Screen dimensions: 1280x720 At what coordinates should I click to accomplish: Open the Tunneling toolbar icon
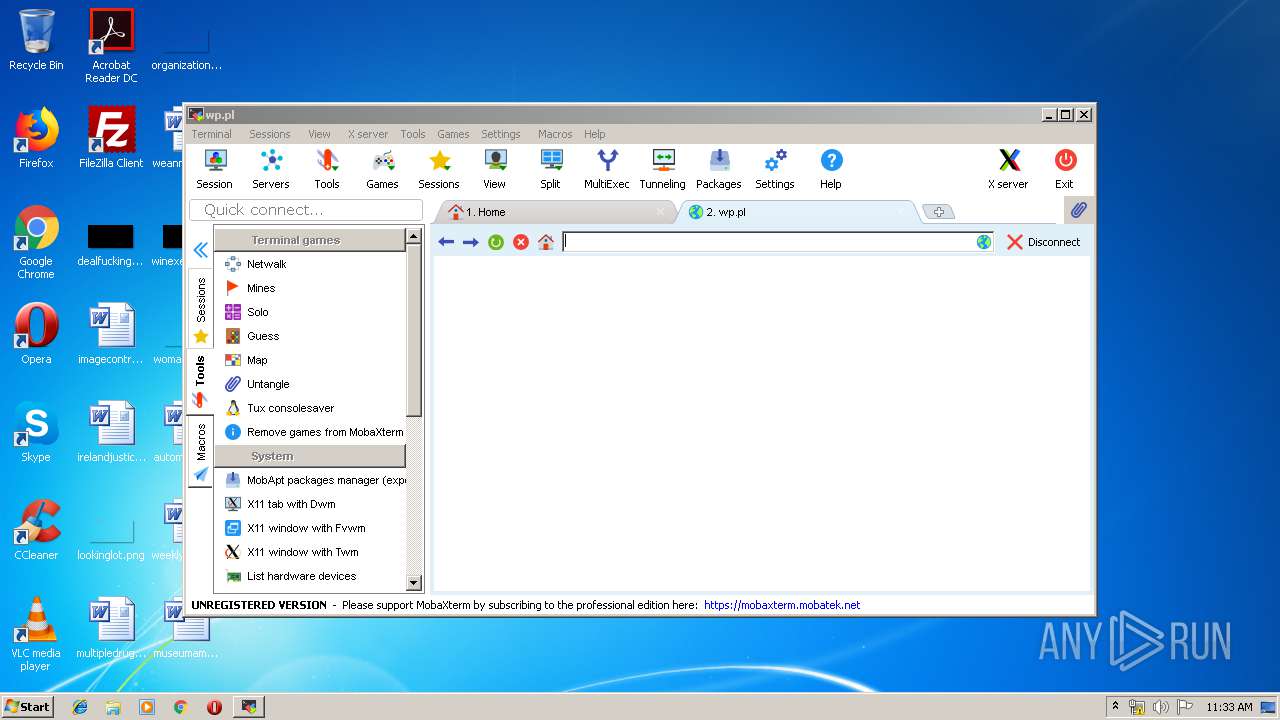pos(663,169)
